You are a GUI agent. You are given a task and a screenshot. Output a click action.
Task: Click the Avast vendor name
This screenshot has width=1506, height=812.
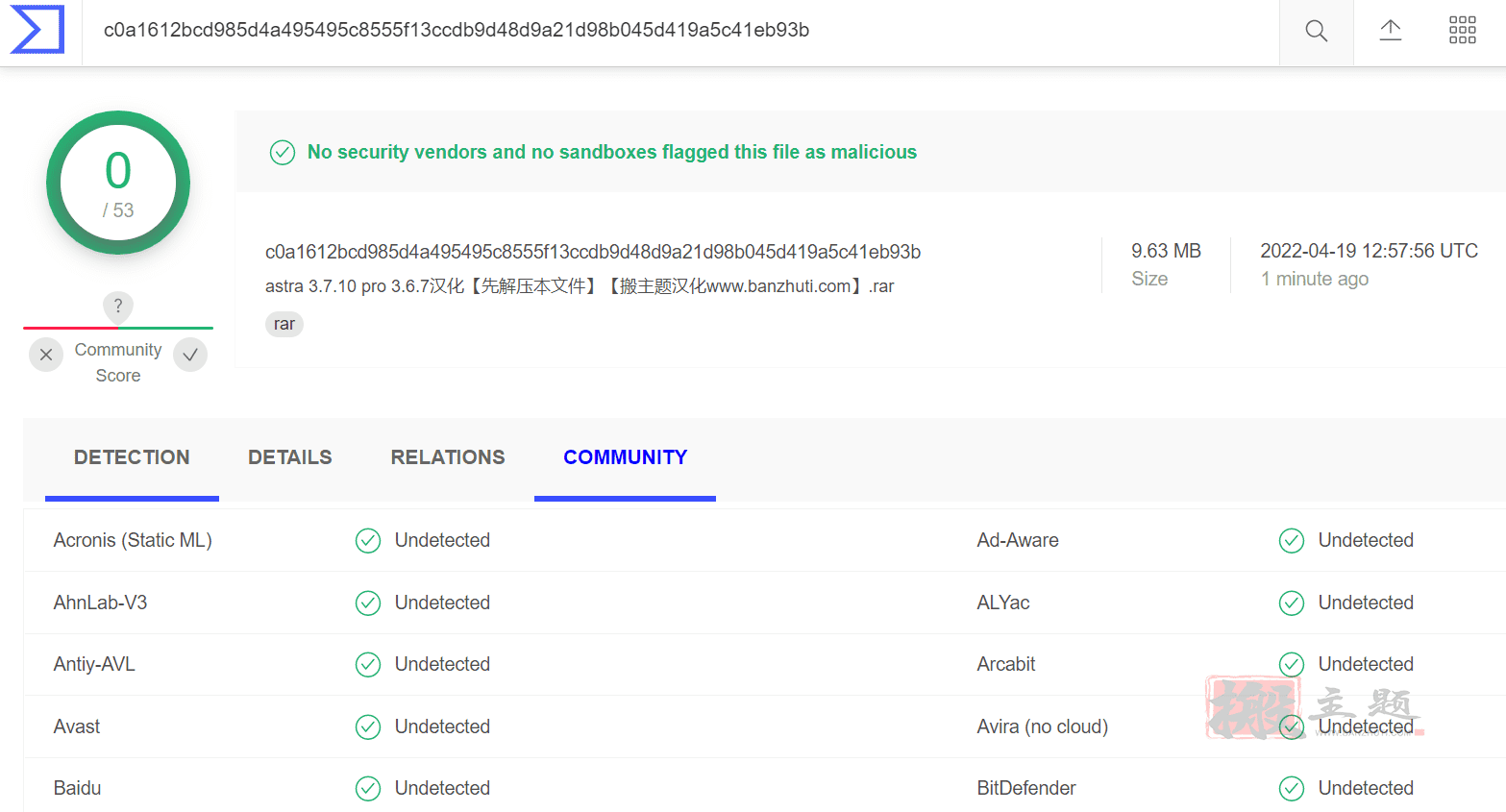point(77,726)
